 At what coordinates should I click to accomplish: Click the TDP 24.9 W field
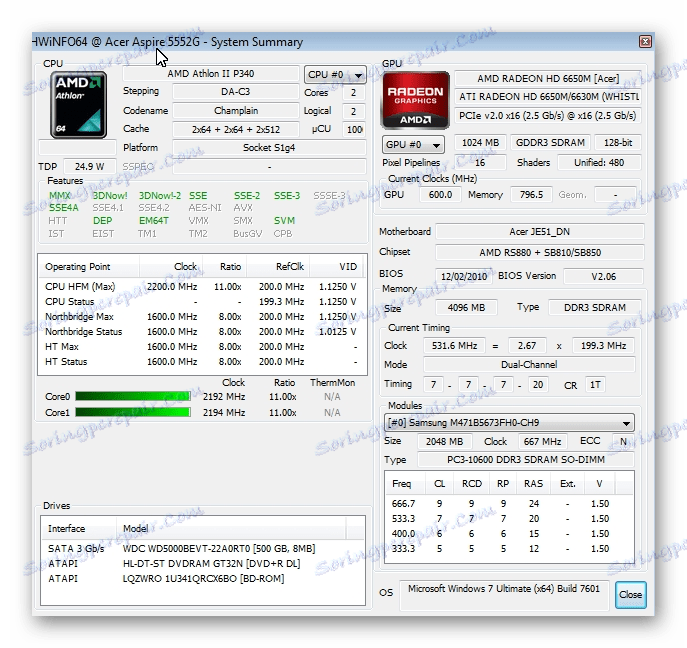pyautogui.click(x=89, y=166)
